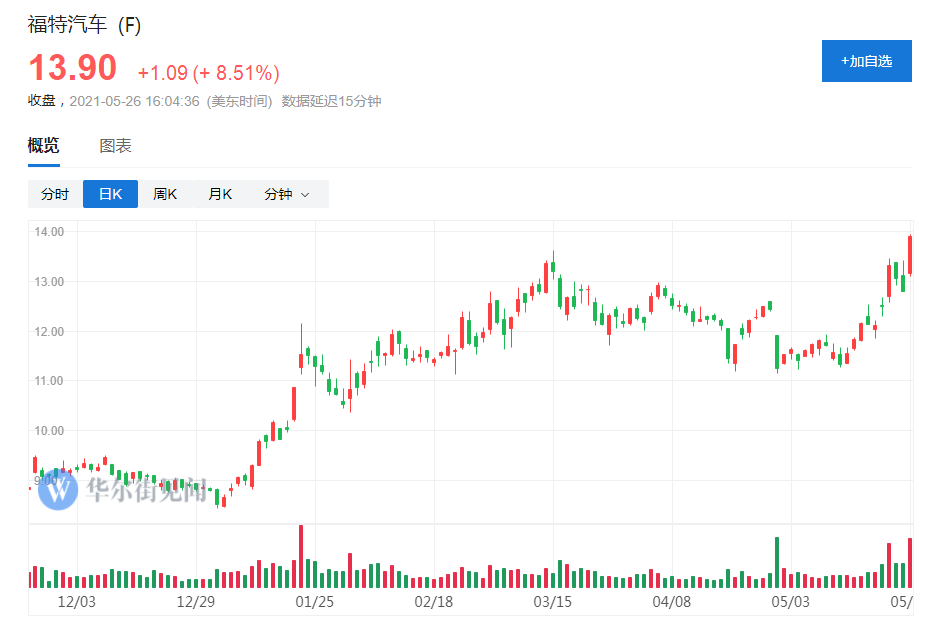
Task: Open the 图表 chart tab
Action: [115, 145]
